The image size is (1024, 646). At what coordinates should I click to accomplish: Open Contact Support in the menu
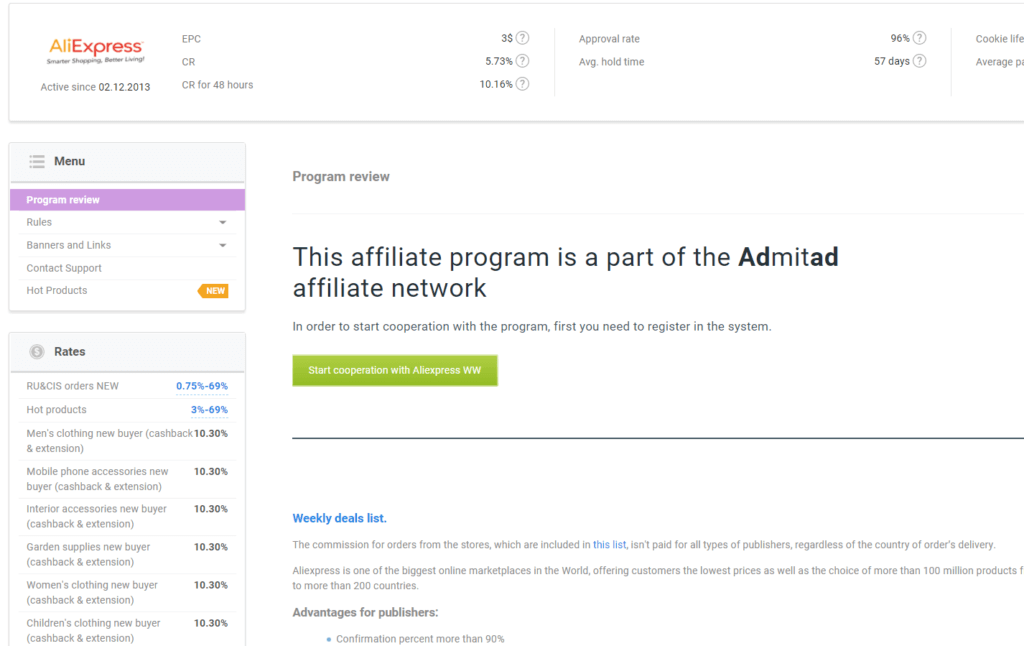pos(64,268)
